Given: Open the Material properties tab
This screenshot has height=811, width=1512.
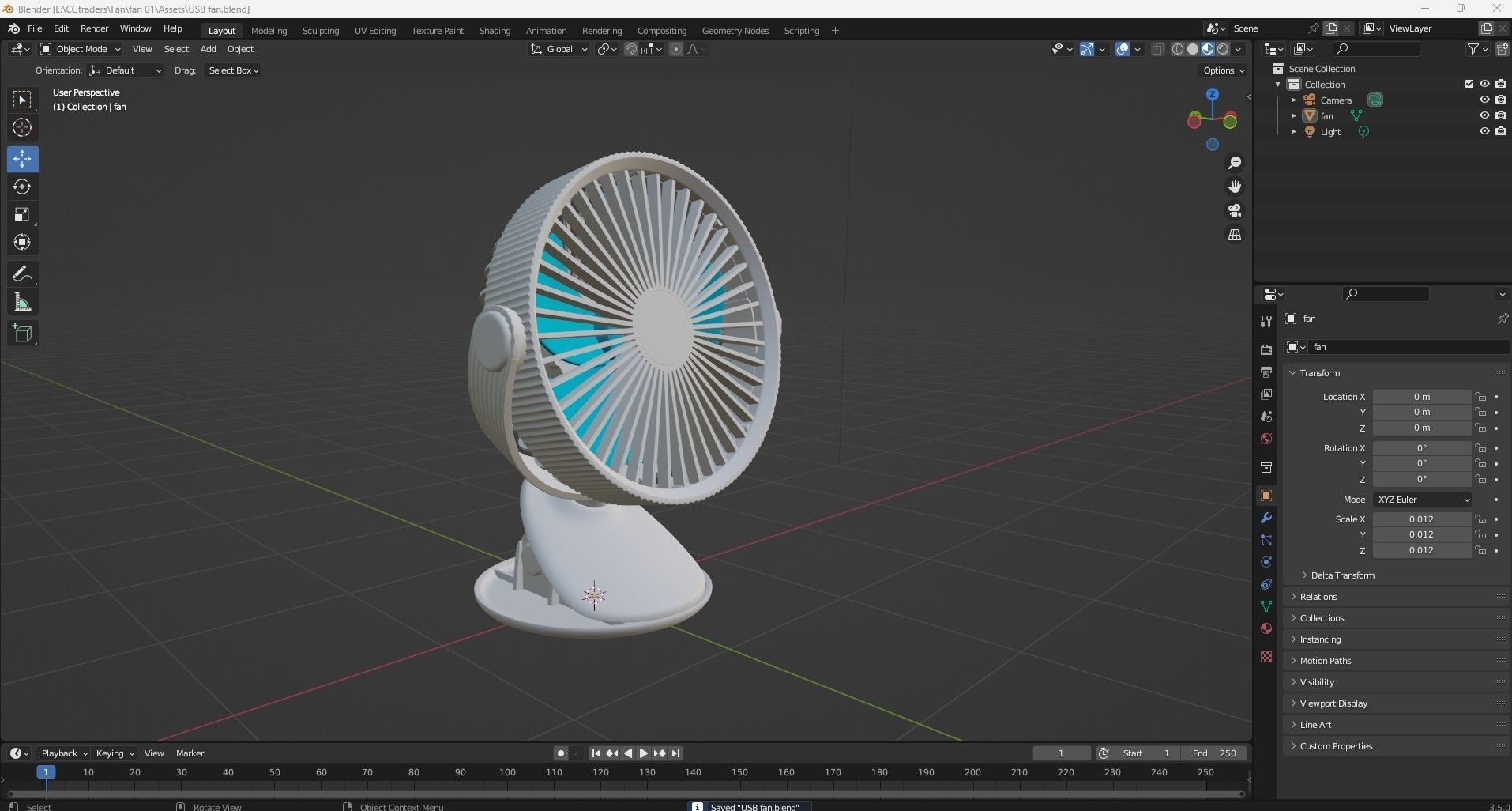Looking at the screenshot, I should (1266, 628).
